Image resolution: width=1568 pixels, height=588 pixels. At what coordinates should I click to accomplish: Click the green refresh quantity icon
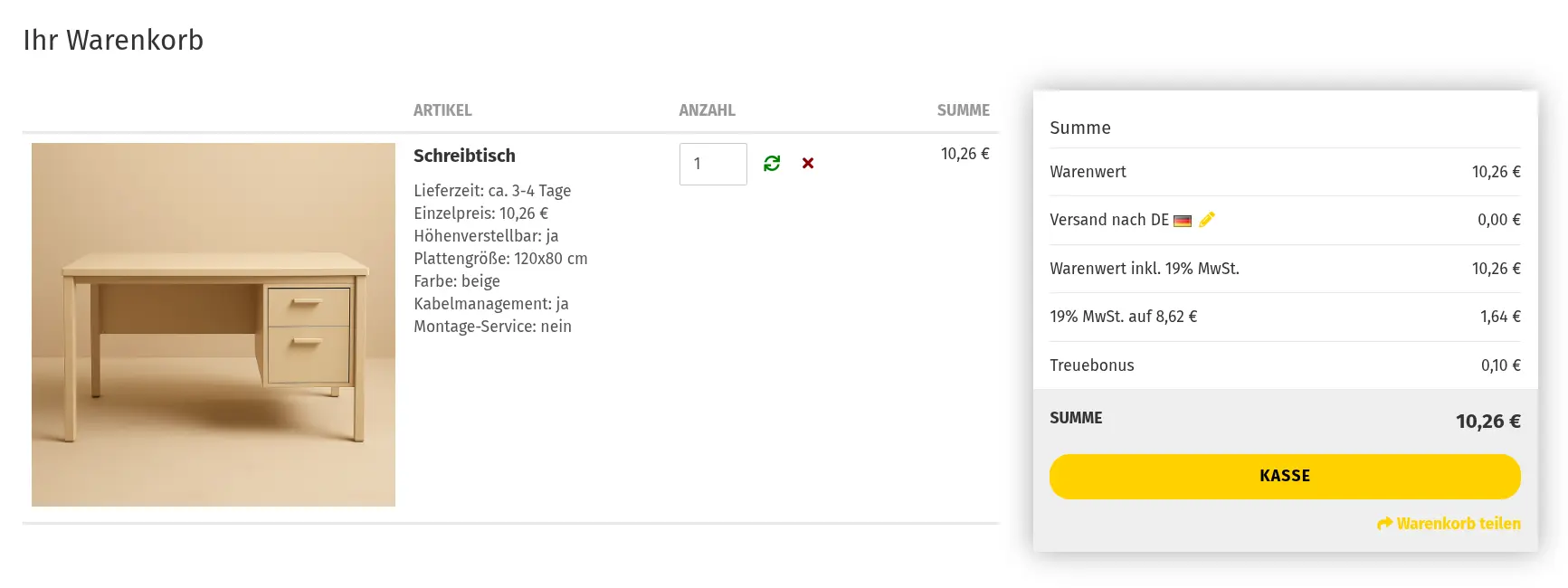coord(772,163)
